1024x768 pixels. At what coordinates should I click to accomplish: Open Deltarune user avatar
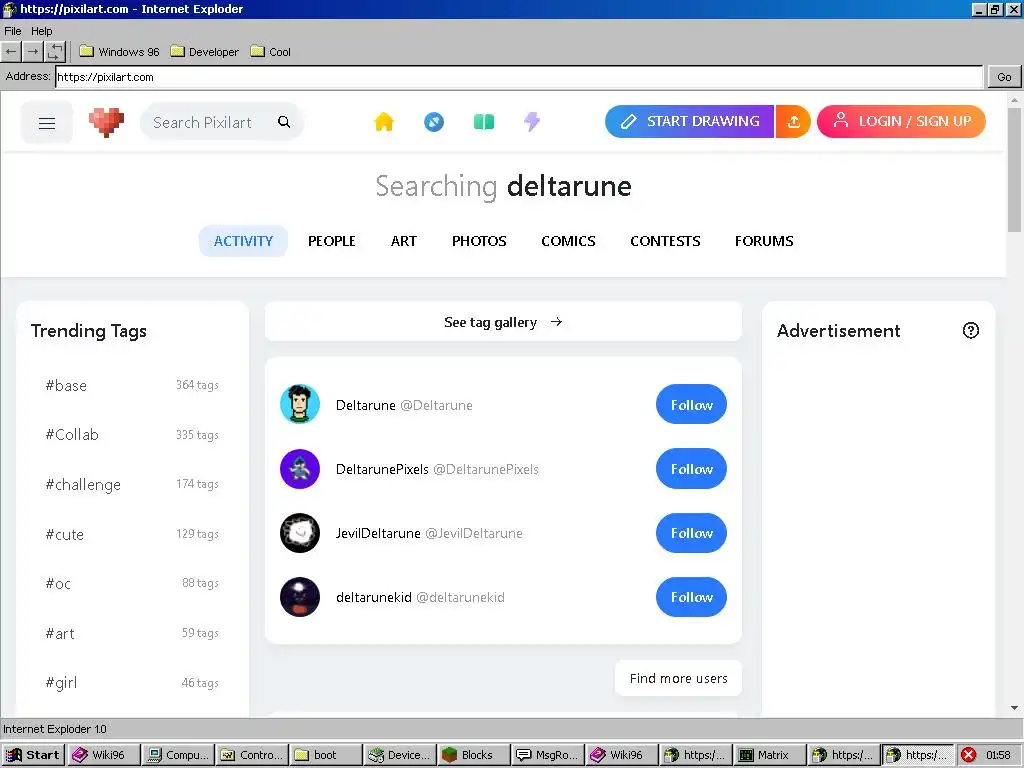click(x=300, y=404)
